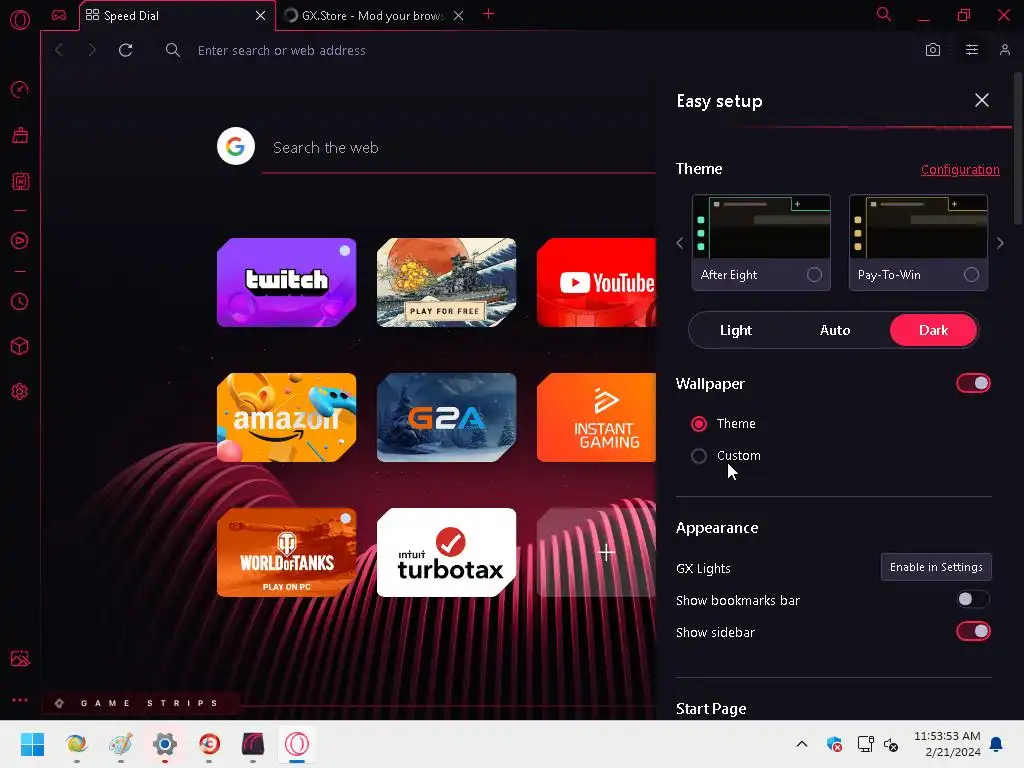
Task: Click the search tabs magnifier icon
Action: (884, 14)
